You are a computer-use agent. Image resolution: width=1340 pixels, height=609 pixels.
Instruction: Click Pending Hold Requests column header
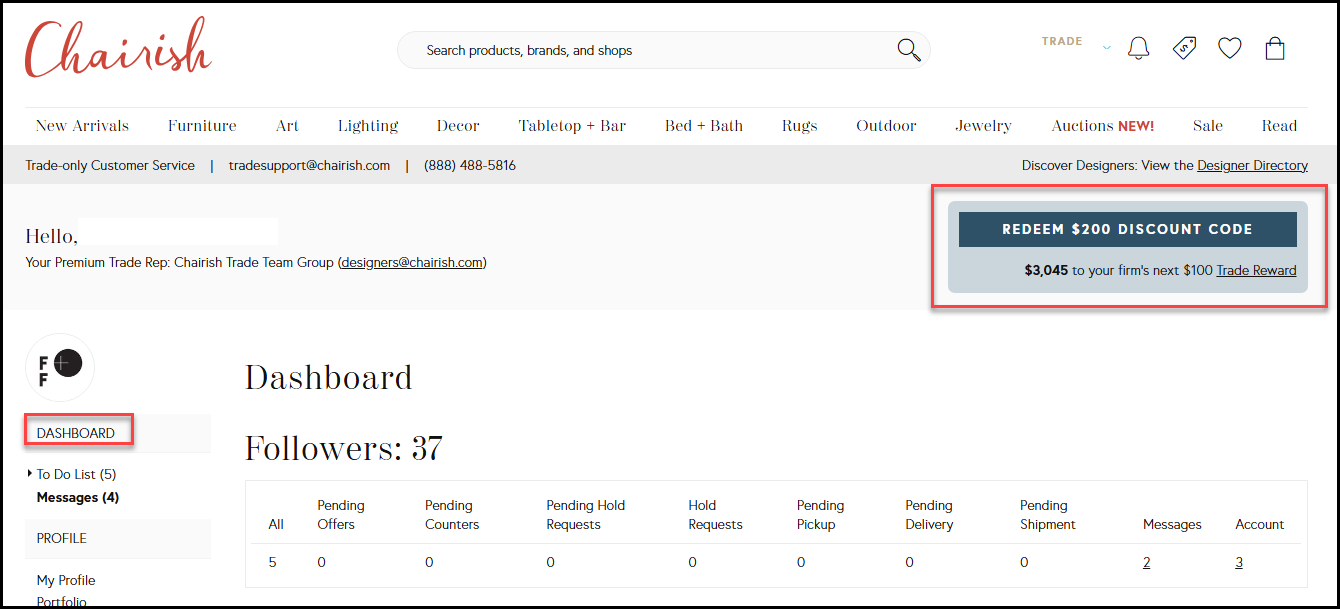click(x=586, y=514)
